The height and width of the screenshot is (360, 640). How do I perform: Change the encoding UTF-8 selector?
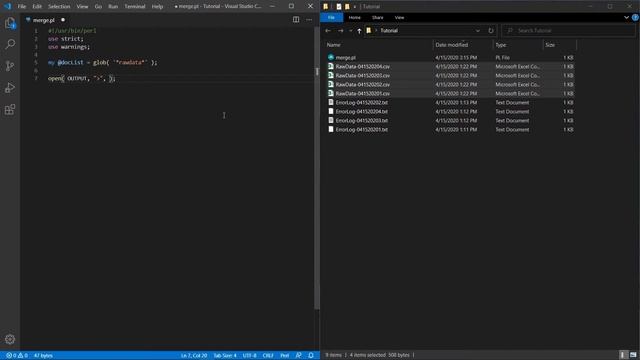(x=249, y=356)
